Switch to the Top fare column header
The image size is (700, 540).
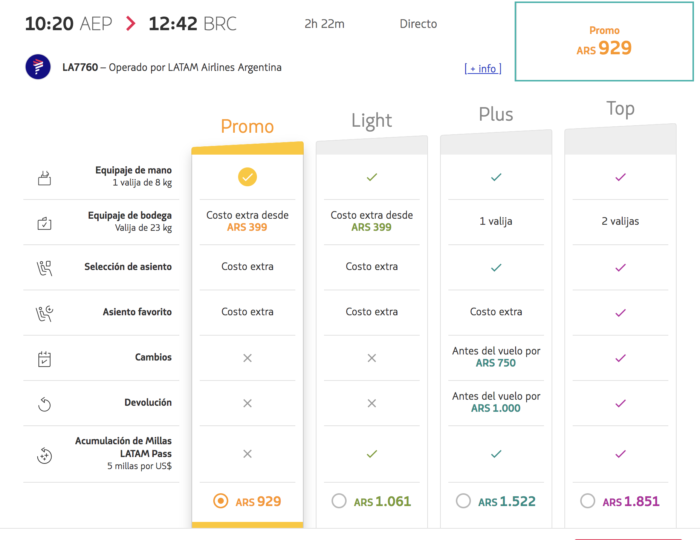pos(620,109)
